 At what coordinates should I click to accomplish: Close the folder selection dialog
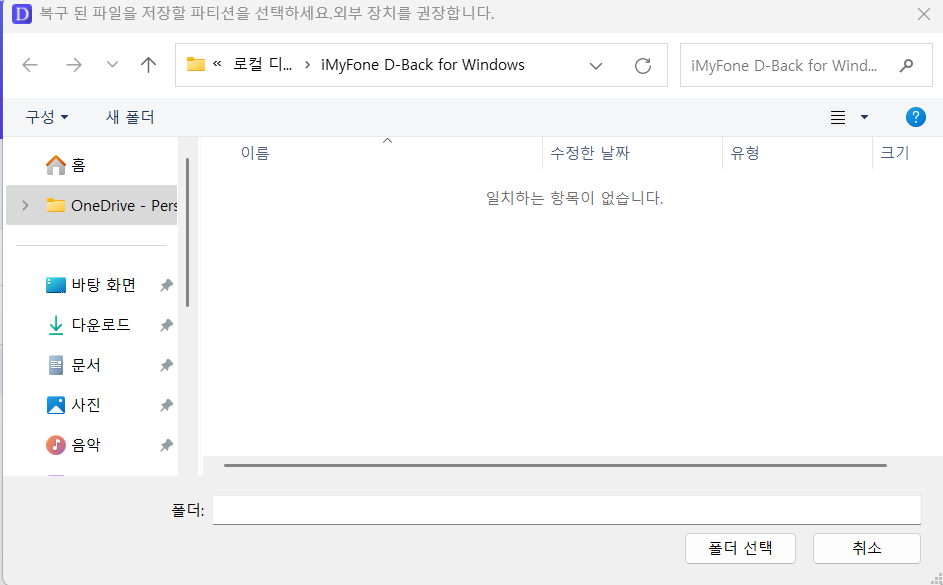(924, 14)
